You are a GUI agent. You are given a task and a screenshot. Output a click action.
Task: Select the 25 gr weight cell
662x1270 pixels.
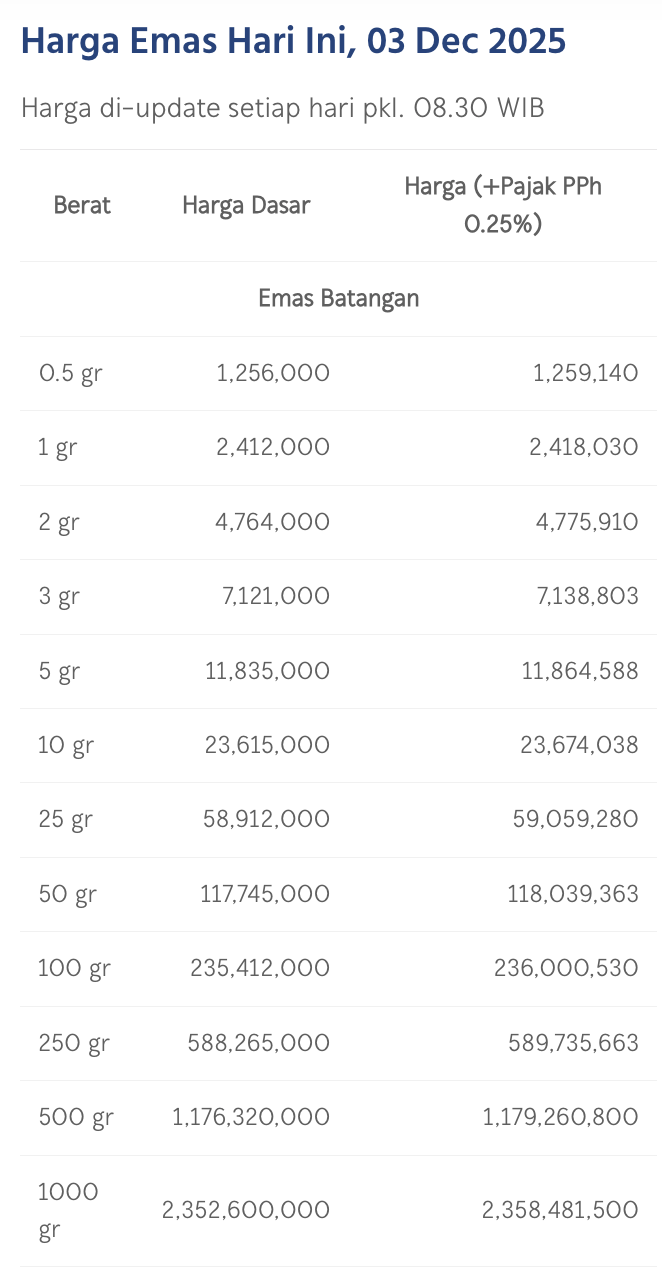tap(65, 819)
